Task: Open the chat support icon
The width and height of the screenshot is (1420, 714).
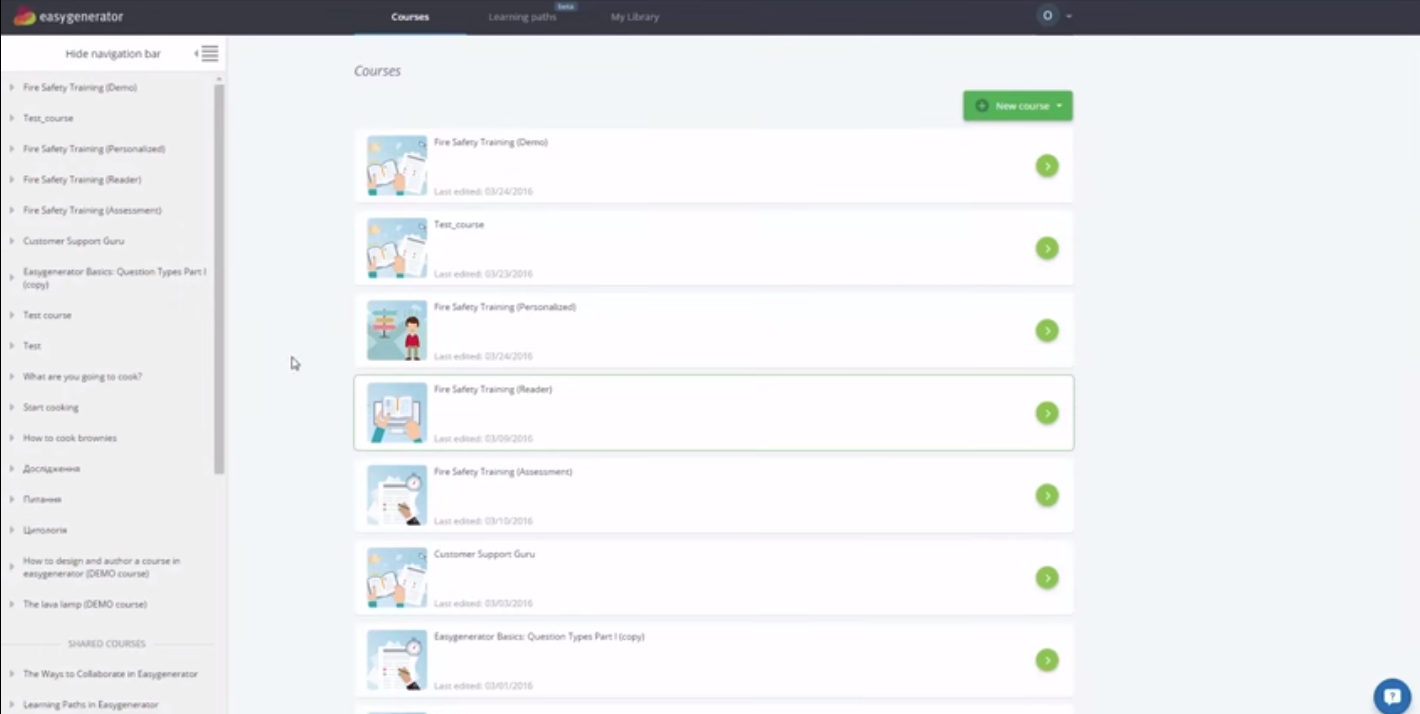Action: [1392, 696]
